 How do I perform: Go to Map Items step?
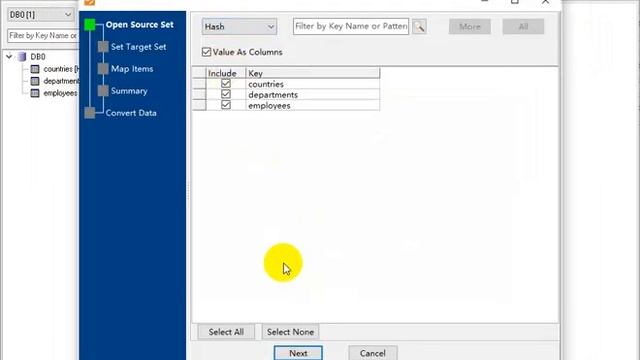coord(132,69)
